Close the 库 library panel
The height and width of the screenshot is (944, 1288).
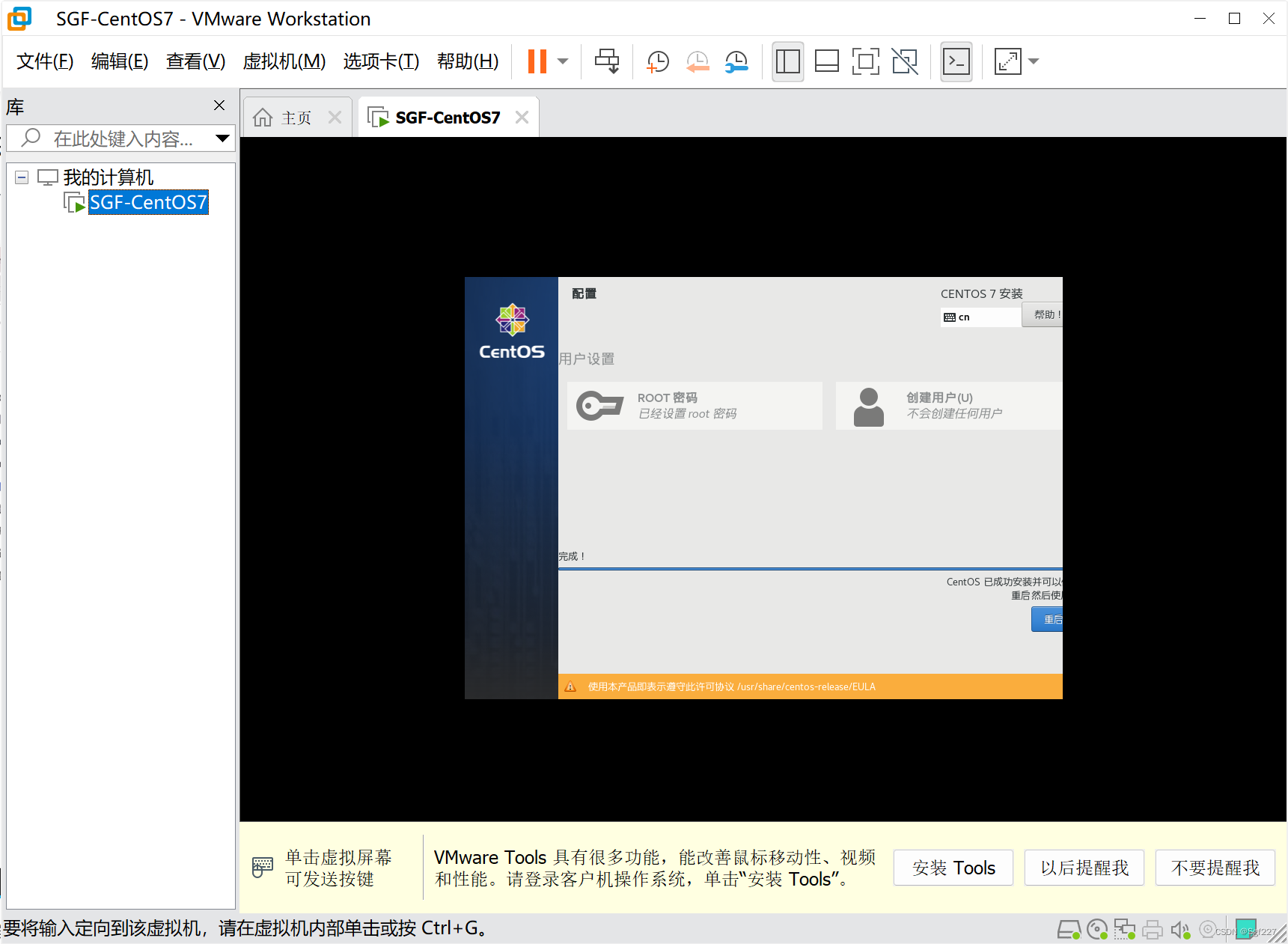(219, 106)
